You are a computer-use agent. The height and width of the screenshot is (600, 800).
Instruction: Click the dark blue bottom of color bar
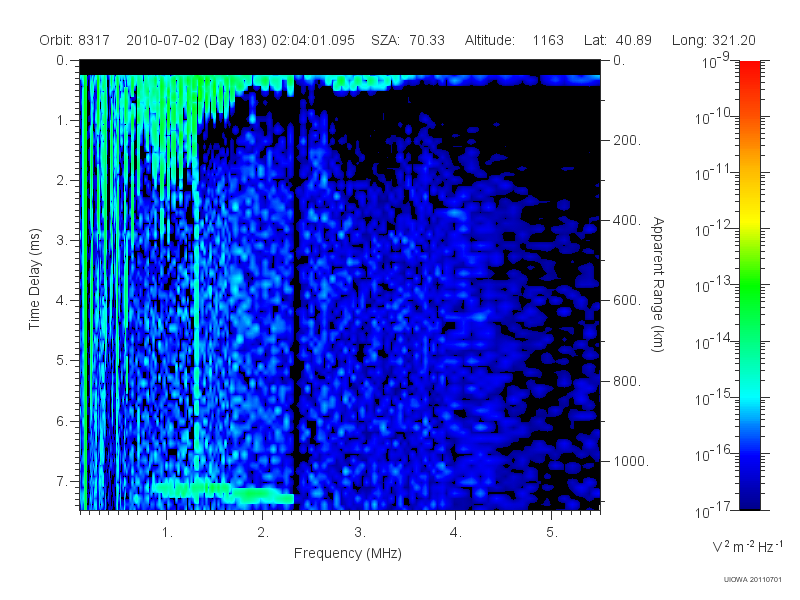tap(749, 497)
